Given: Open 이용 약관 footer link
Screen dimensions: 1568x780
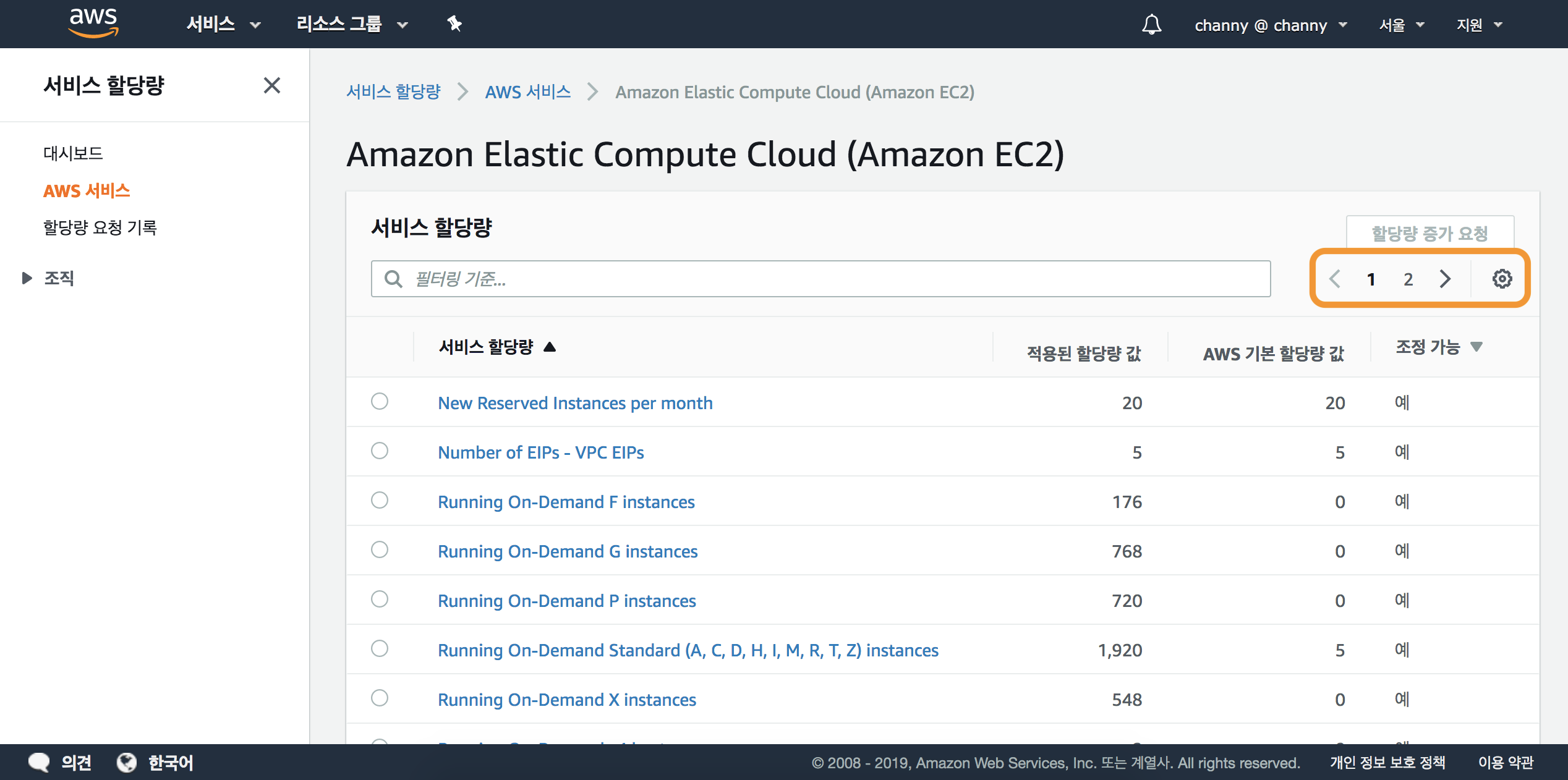Looking at the screenshot, I should 1506,763.
